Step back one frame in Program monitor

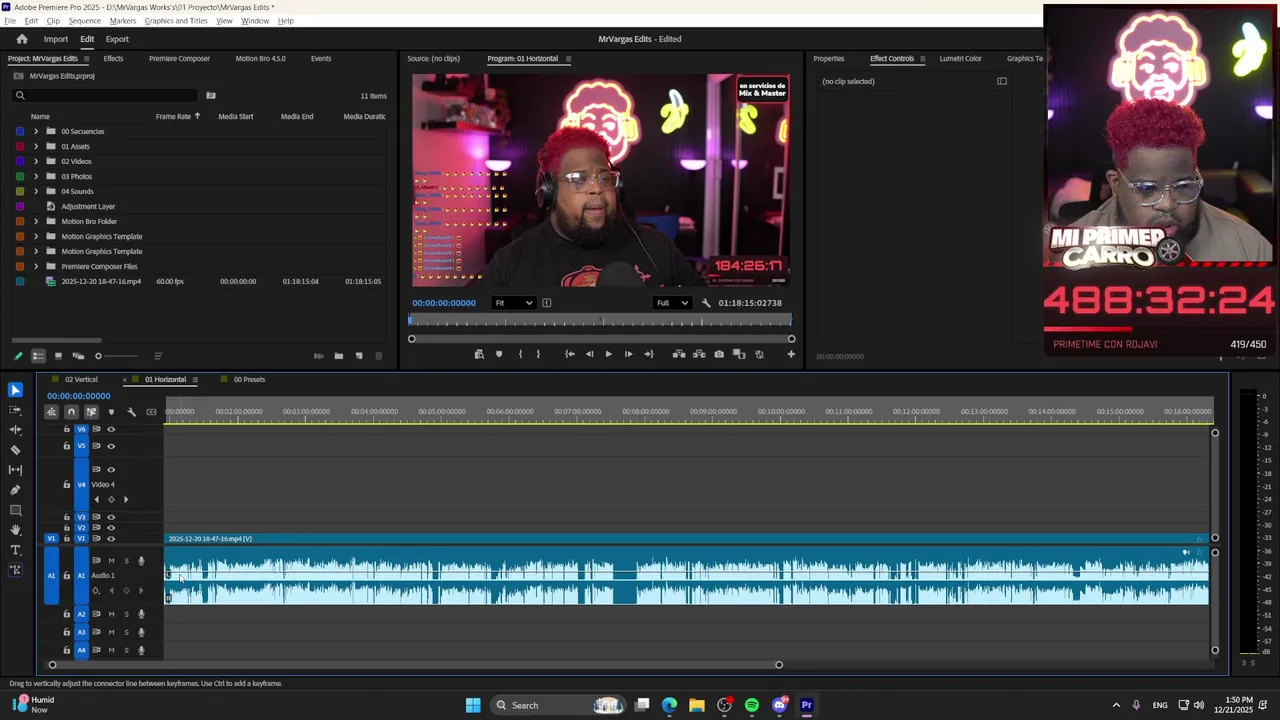point(589,354)
